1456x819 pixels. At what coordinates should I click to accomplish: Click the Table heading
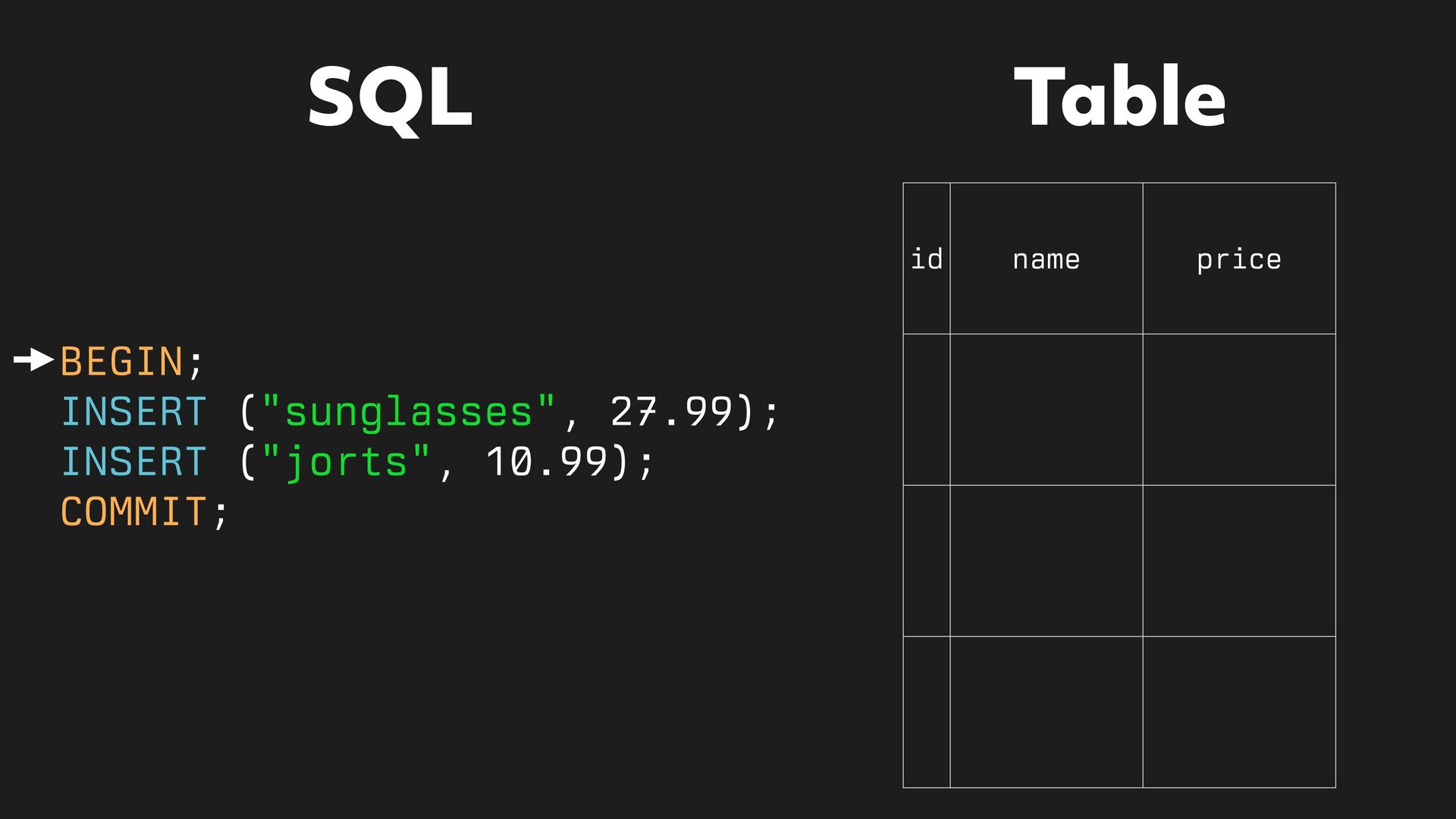1119,97
